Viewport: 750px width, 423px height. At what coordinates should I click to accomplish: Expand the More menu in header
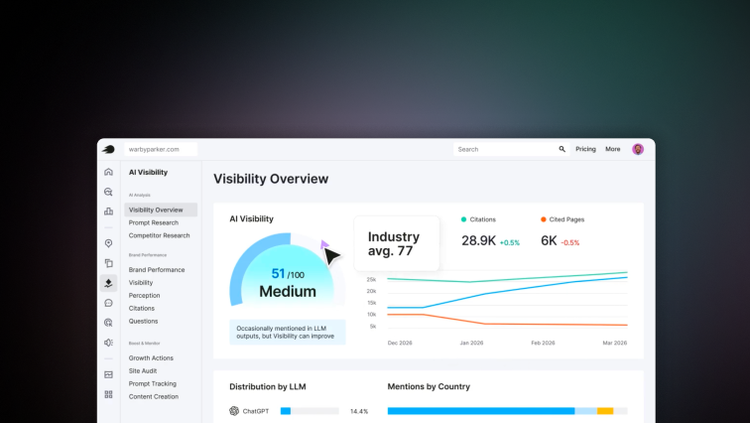(613, 149)
